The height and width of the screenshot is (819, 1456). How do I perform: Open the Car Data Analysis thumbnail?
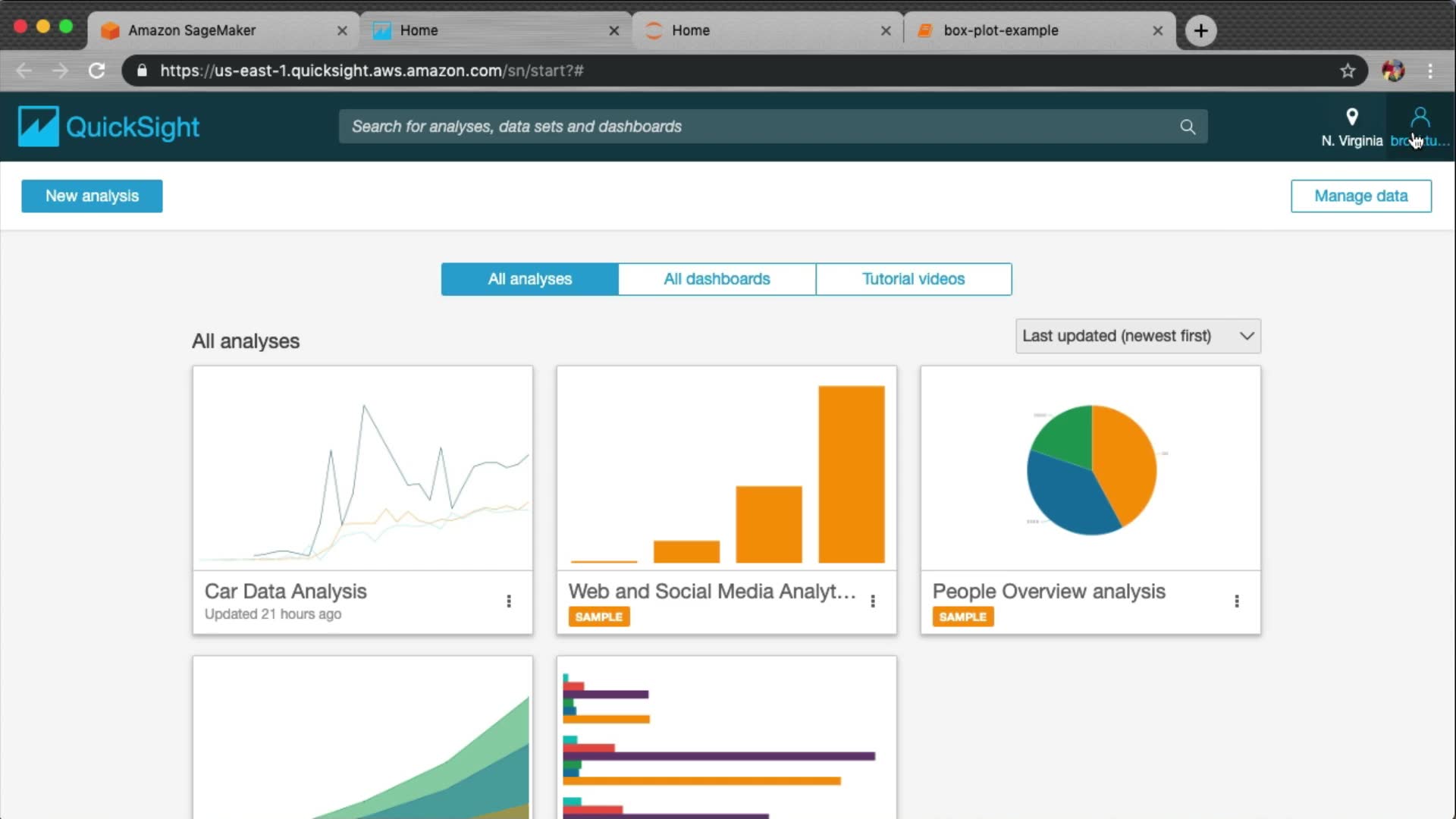tap(362, 469)
